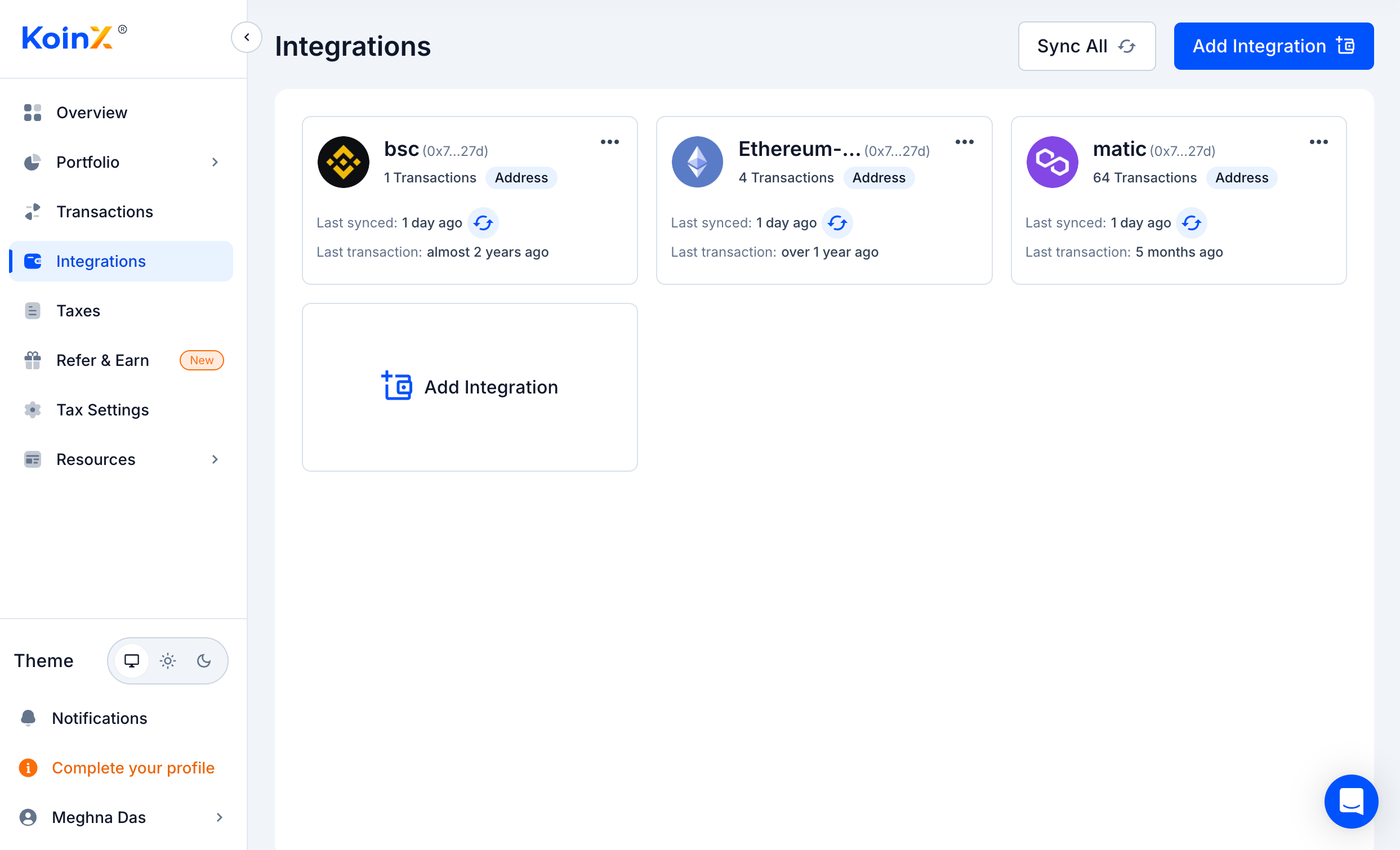1400x850 pixels.
Task: Resync the Ethereum wallet integration
Action: tap(837, 222)
